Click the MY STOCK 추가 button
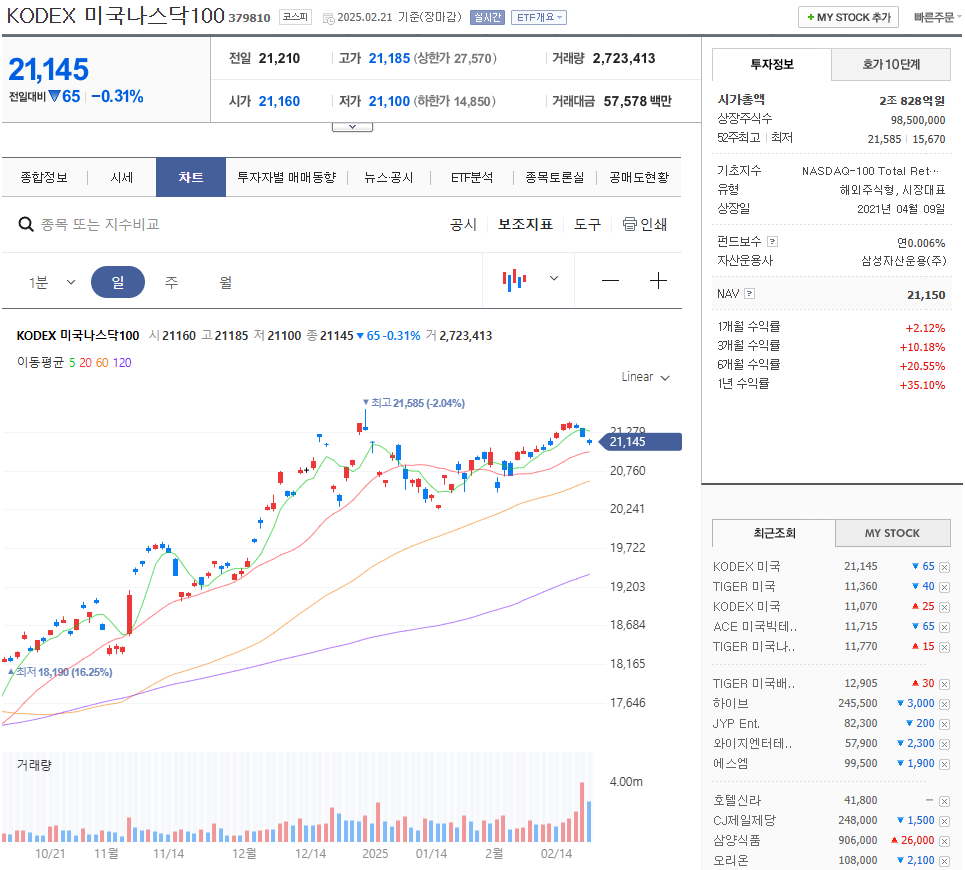 click(848, 17)
